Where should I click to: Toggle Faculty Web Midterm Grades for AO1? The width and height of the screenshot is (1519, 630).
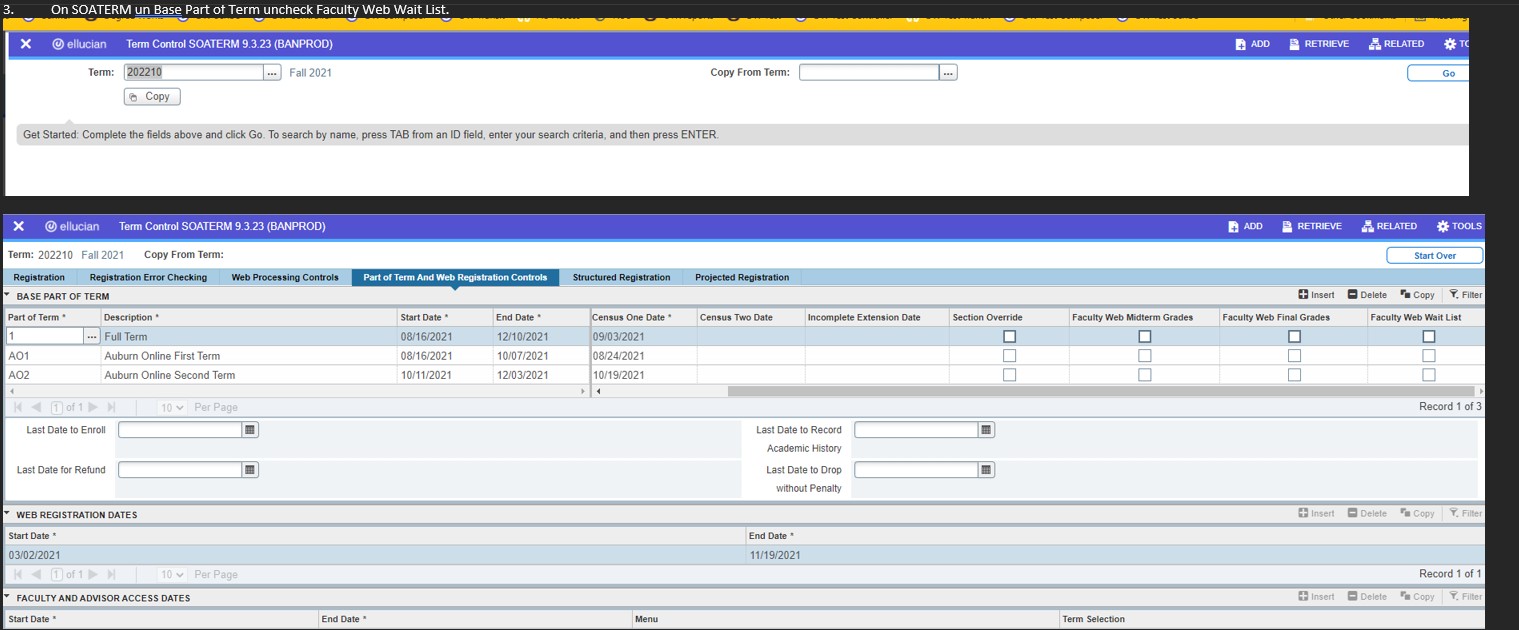coord(1144,356)
